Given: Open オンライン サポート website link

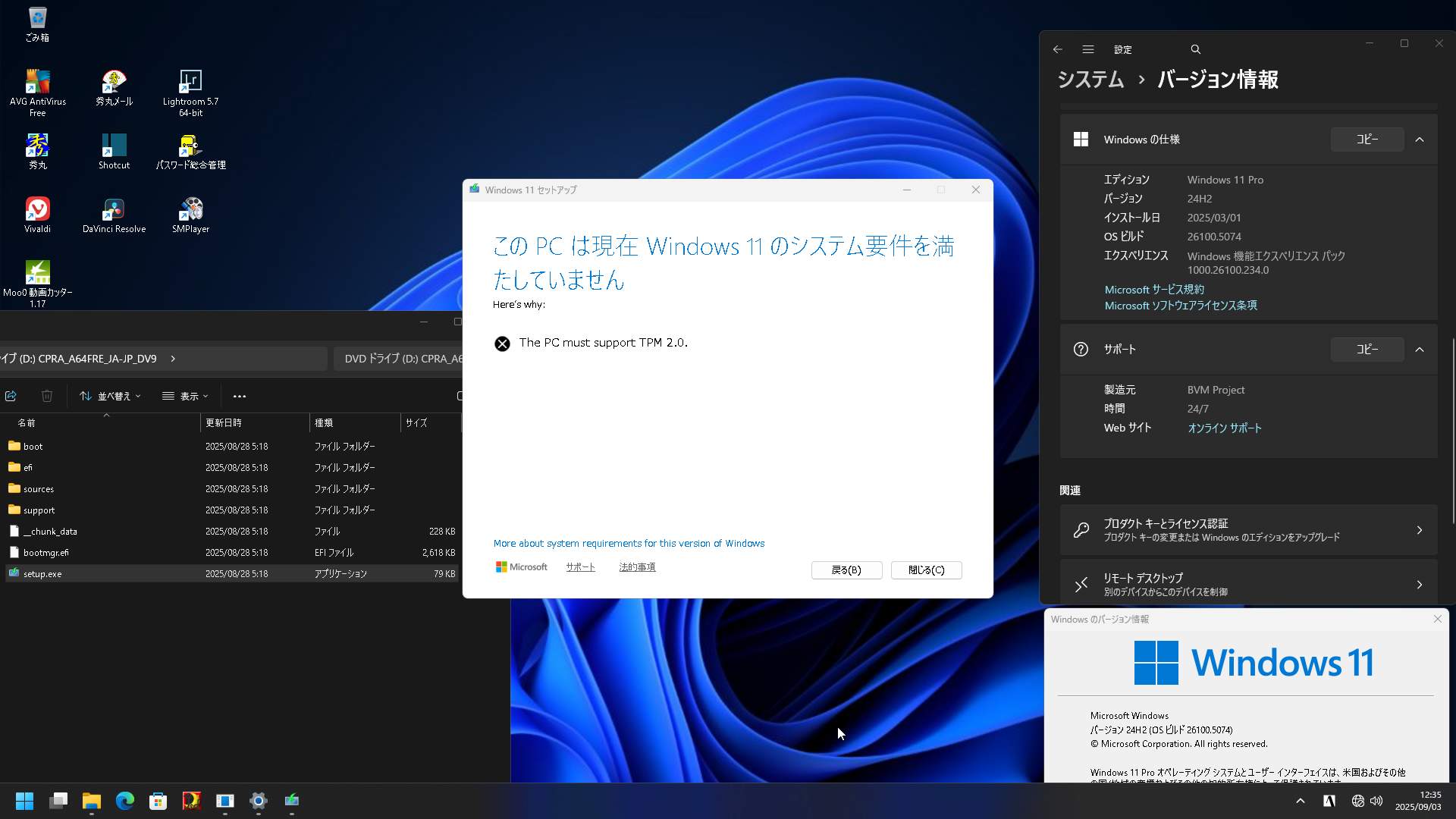Looking at the screenshot, I should point(1225,428).
